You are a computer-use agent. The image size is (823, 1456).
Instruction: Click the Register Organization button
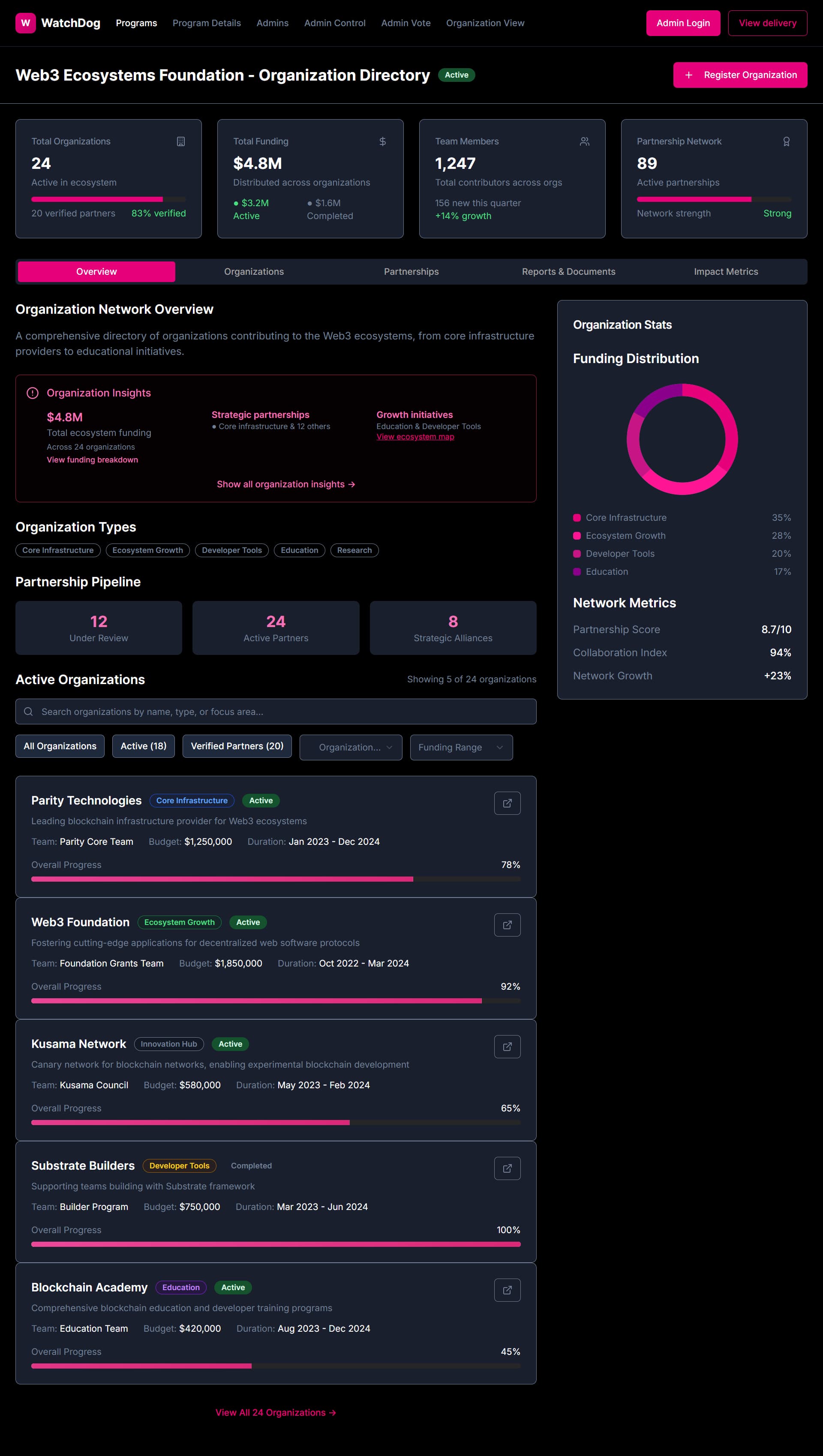[739, 75]
